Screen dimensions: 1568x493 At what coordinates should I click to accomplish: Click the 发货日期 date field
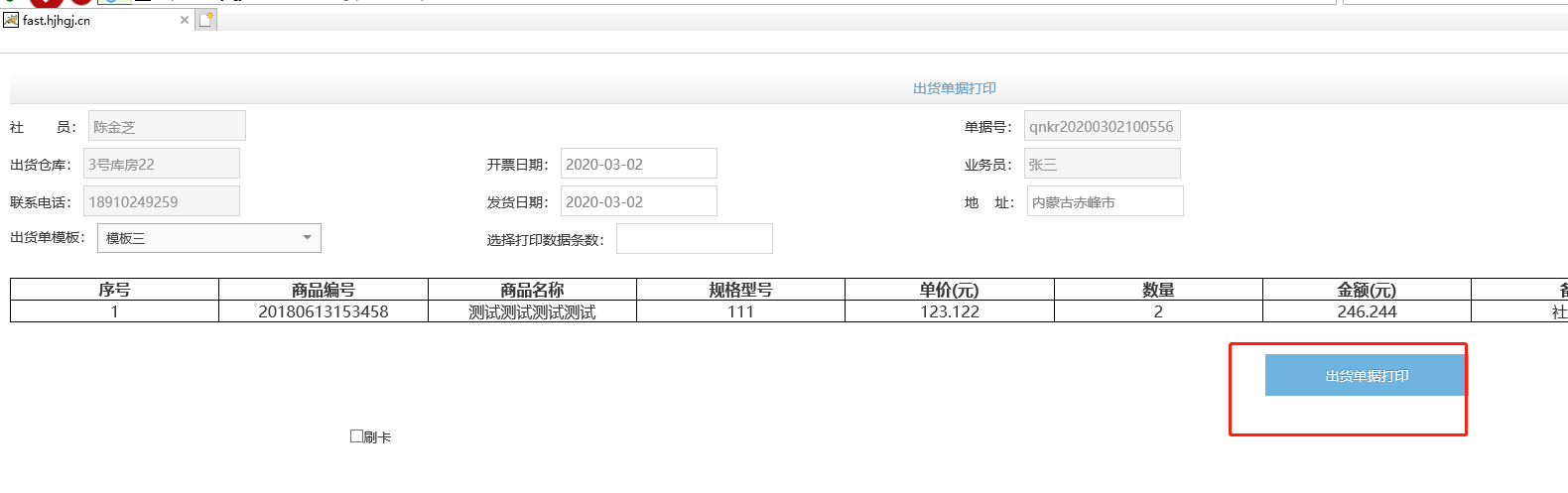click(x=639, y=201)
